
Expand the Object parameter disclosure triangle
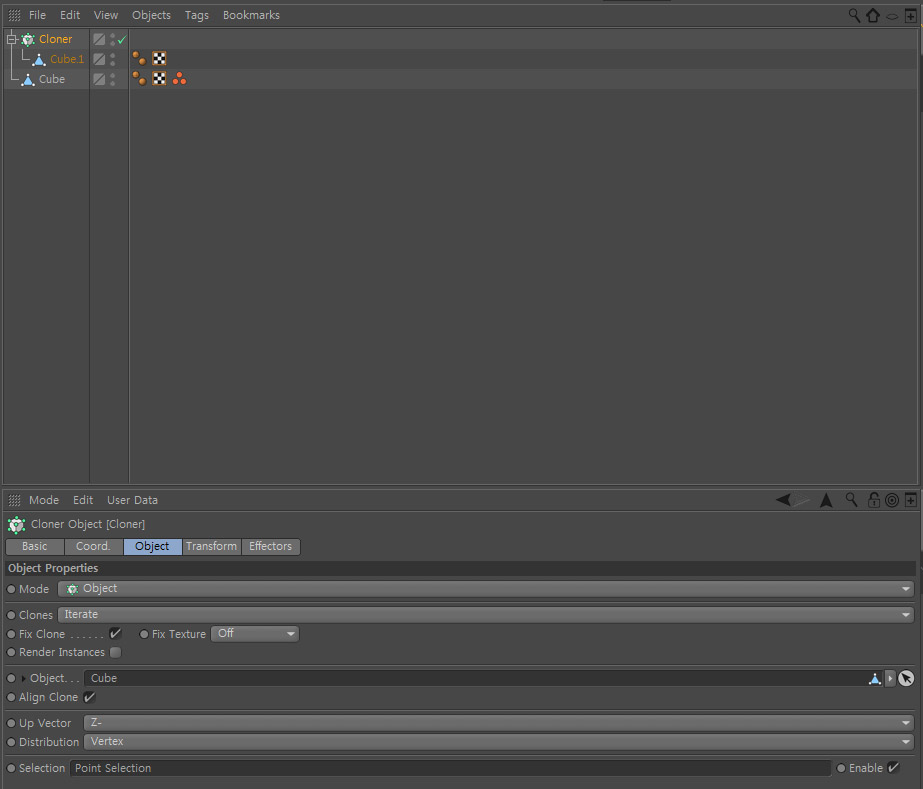[23, 679]
